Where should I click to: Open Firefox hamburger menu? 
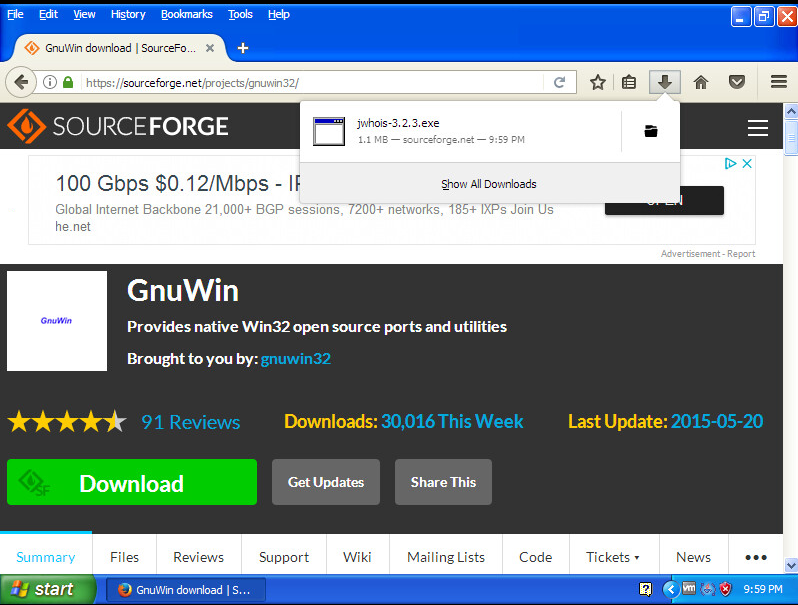coord(779,82)
